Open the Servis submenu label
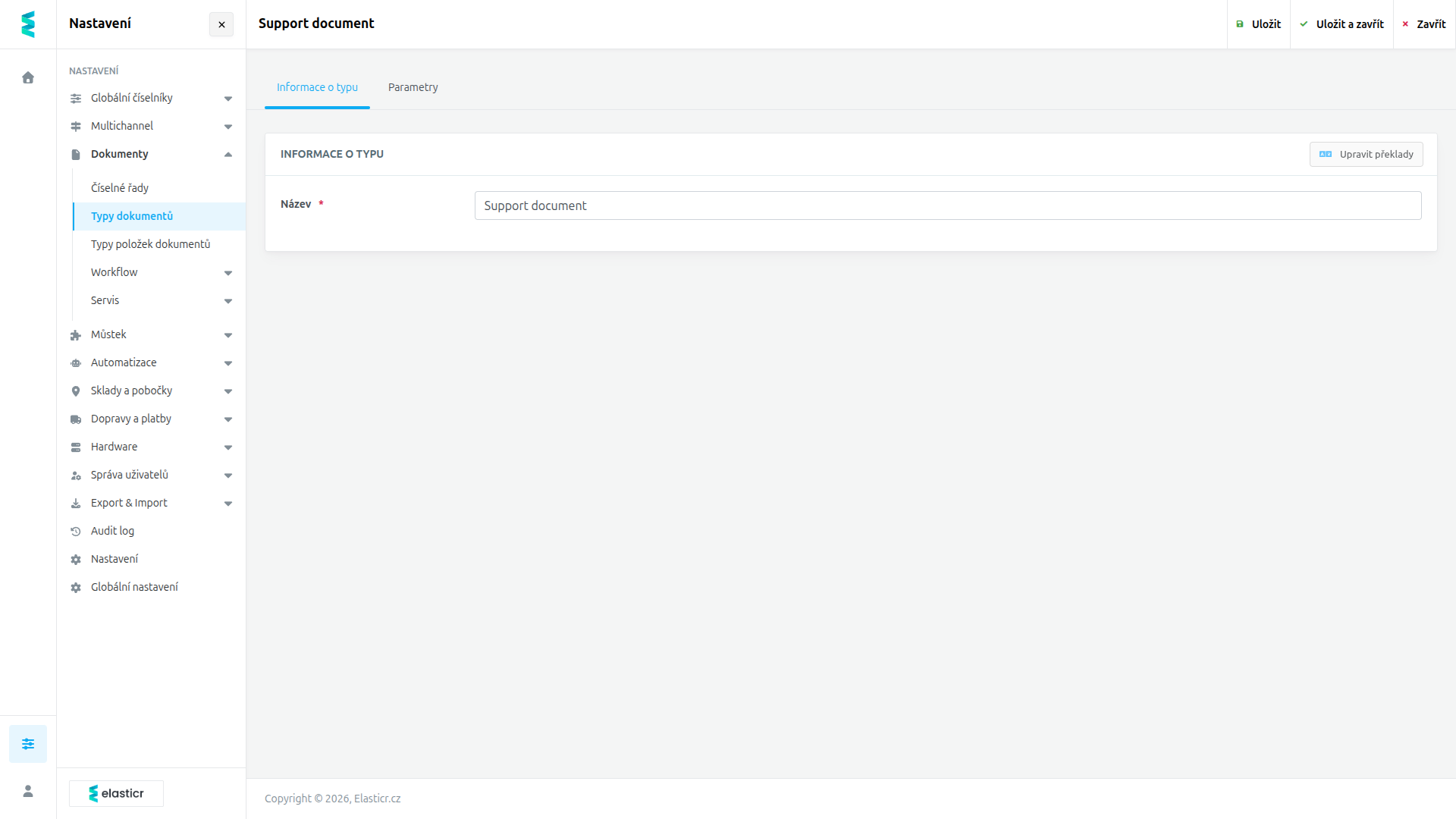The width and height of the screenshot is (1456, 819). [105, 300]
